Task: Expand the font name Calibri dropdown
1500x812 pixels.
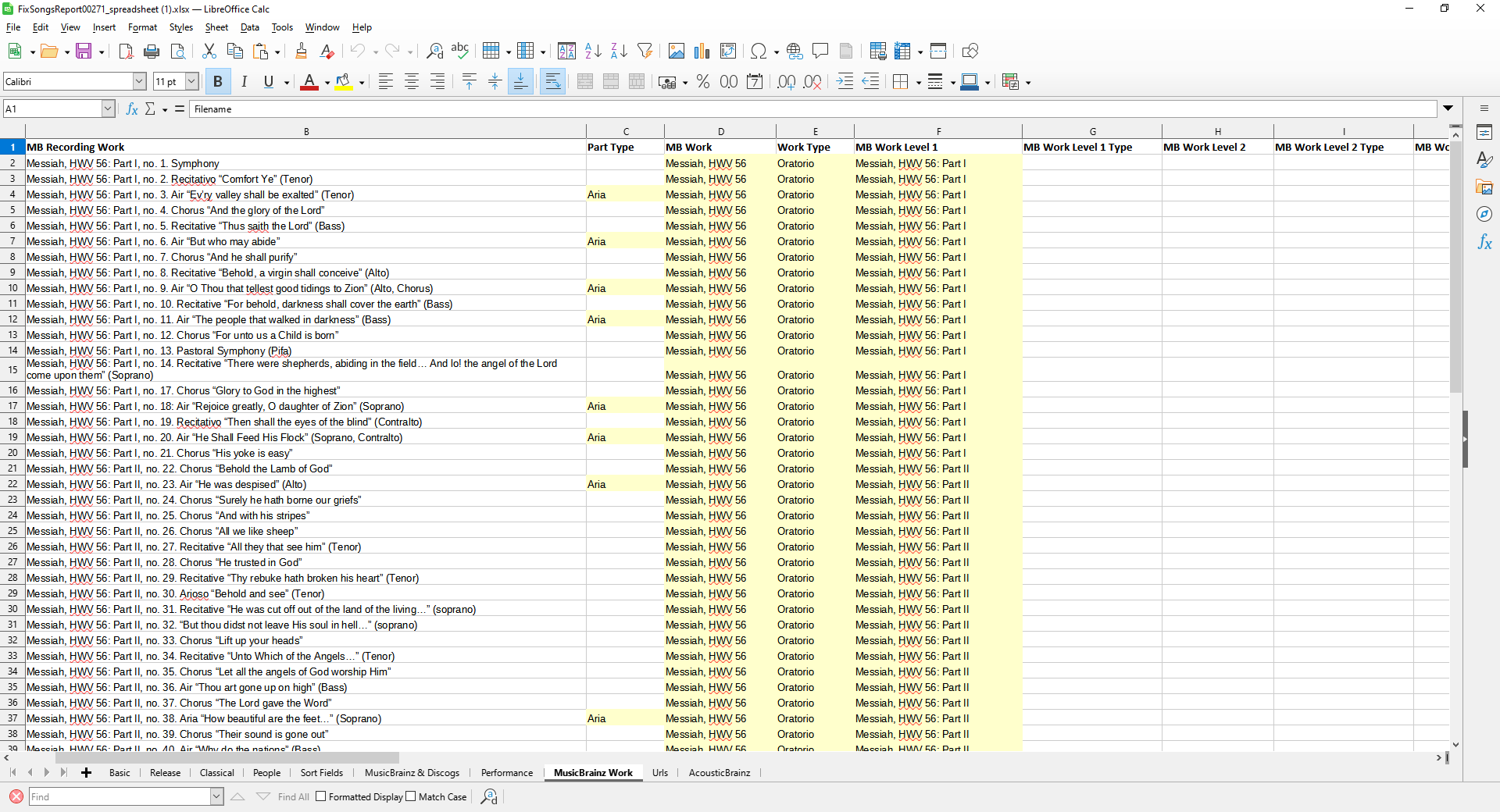Action: pos(139,82)
